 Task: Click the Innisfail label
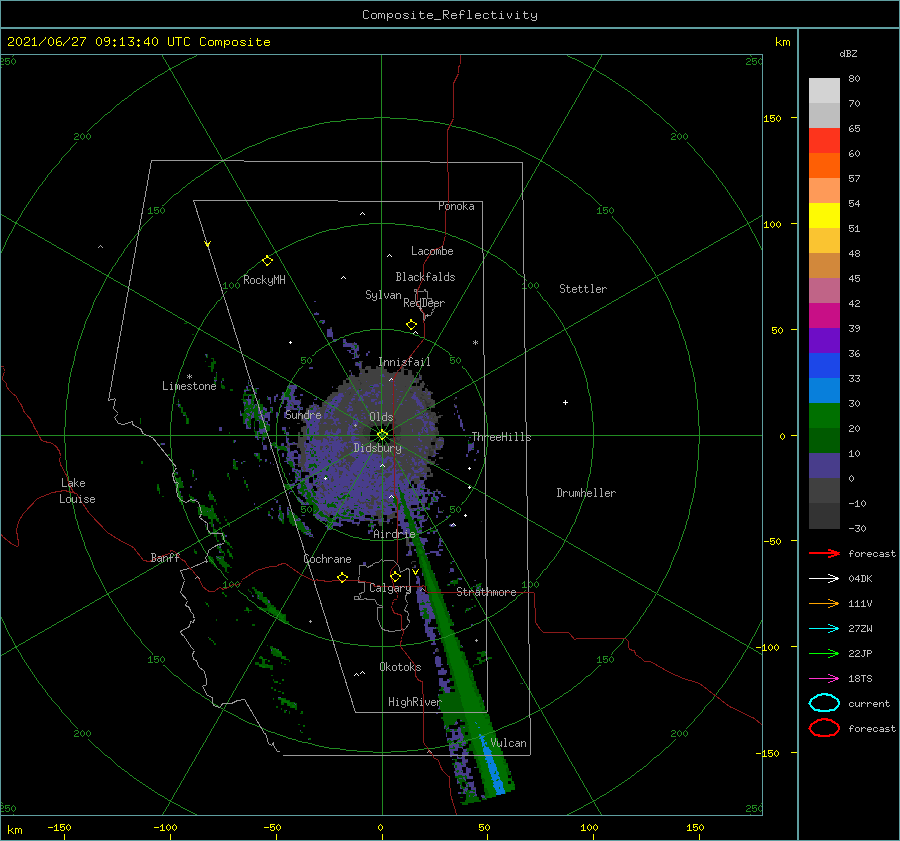(x=404, y=362)
